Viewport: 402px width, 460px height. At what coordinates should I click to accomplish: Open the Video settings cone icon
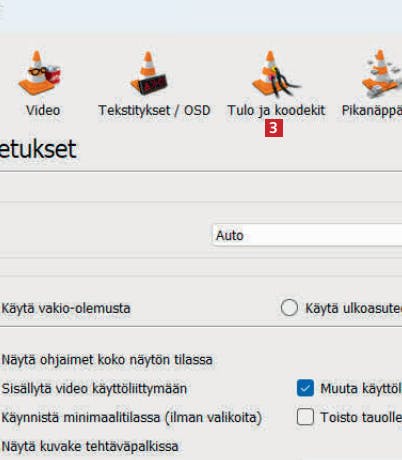(39, 73)
